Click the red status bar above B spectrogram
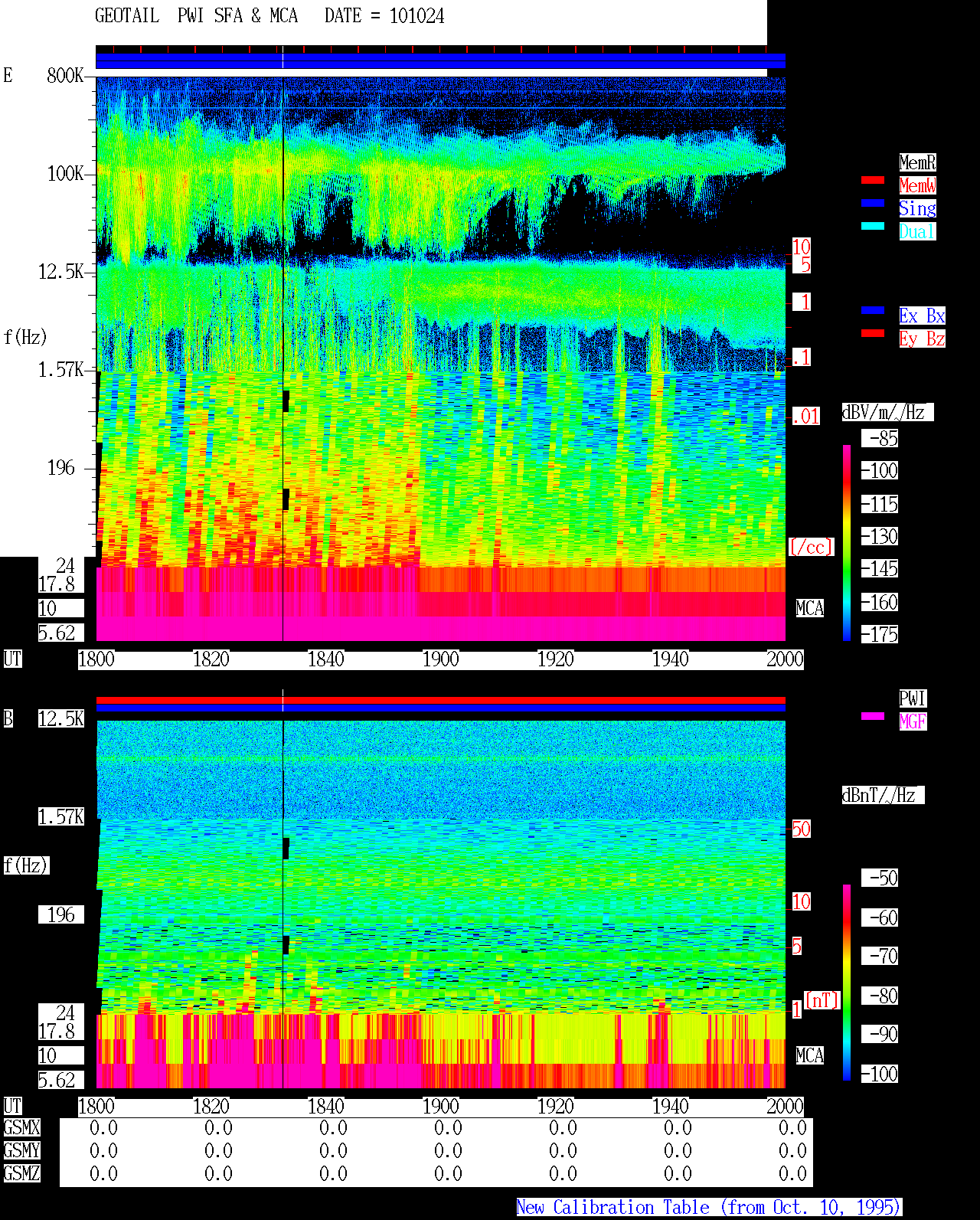980x1220 pixels. point(440,700)
